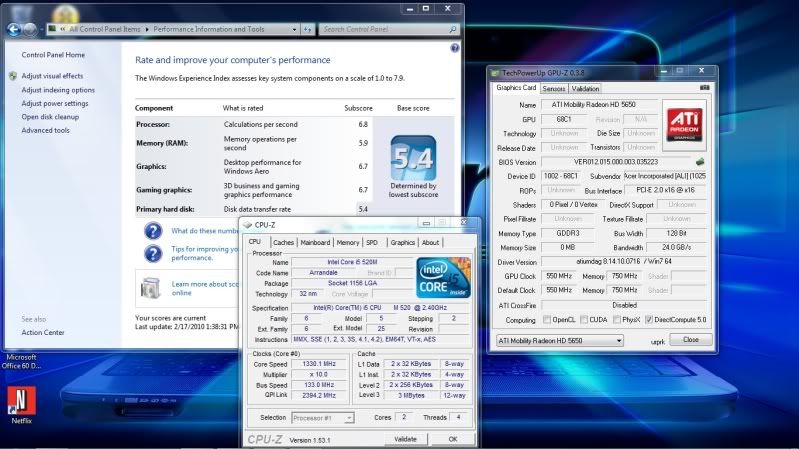Enable the OpenCL checkbox
Viewport: 799px width, 449px height.
[x=548, y=319]
